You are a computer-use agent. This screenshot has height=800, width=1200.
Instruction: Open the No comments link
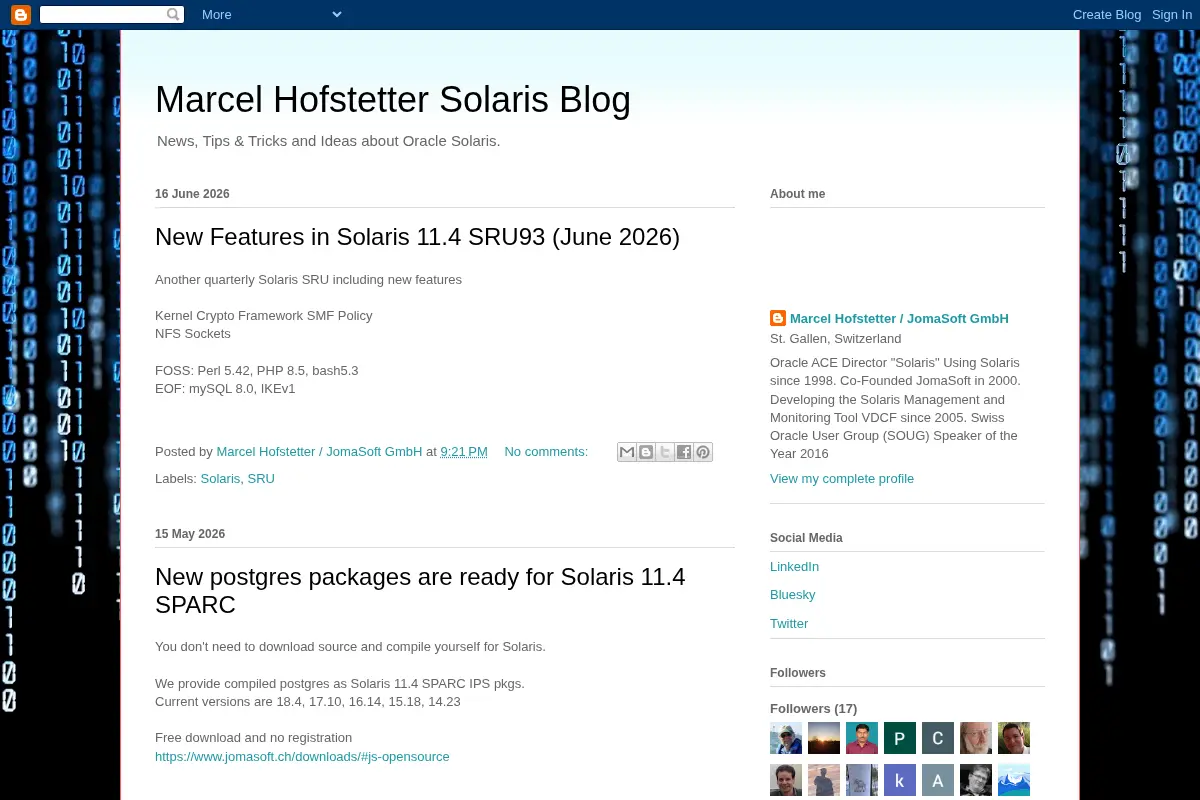point(546,452)
